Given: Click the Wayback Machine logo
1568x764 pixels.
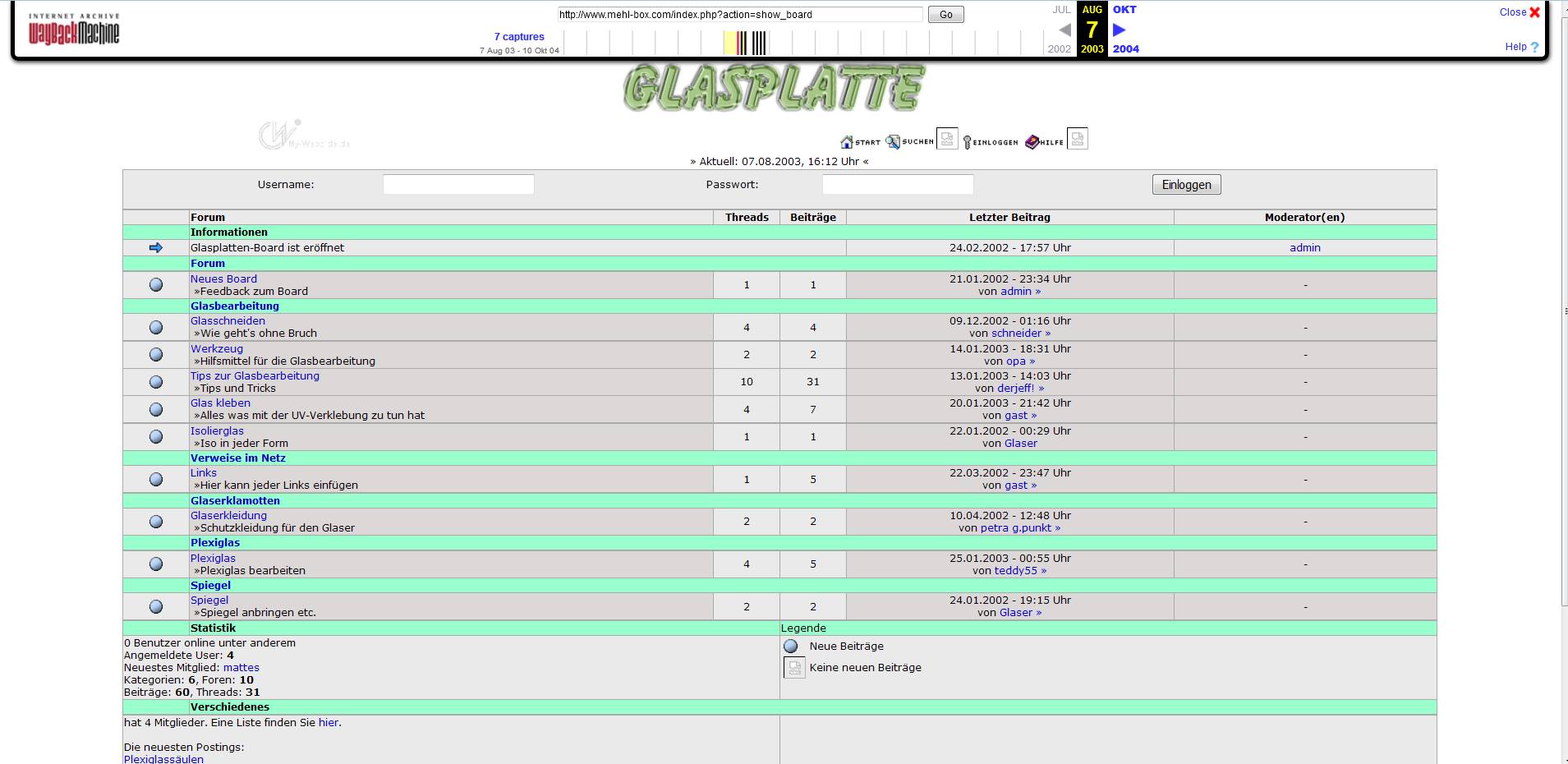Looking at the screenshot, I should coord(74,30).
